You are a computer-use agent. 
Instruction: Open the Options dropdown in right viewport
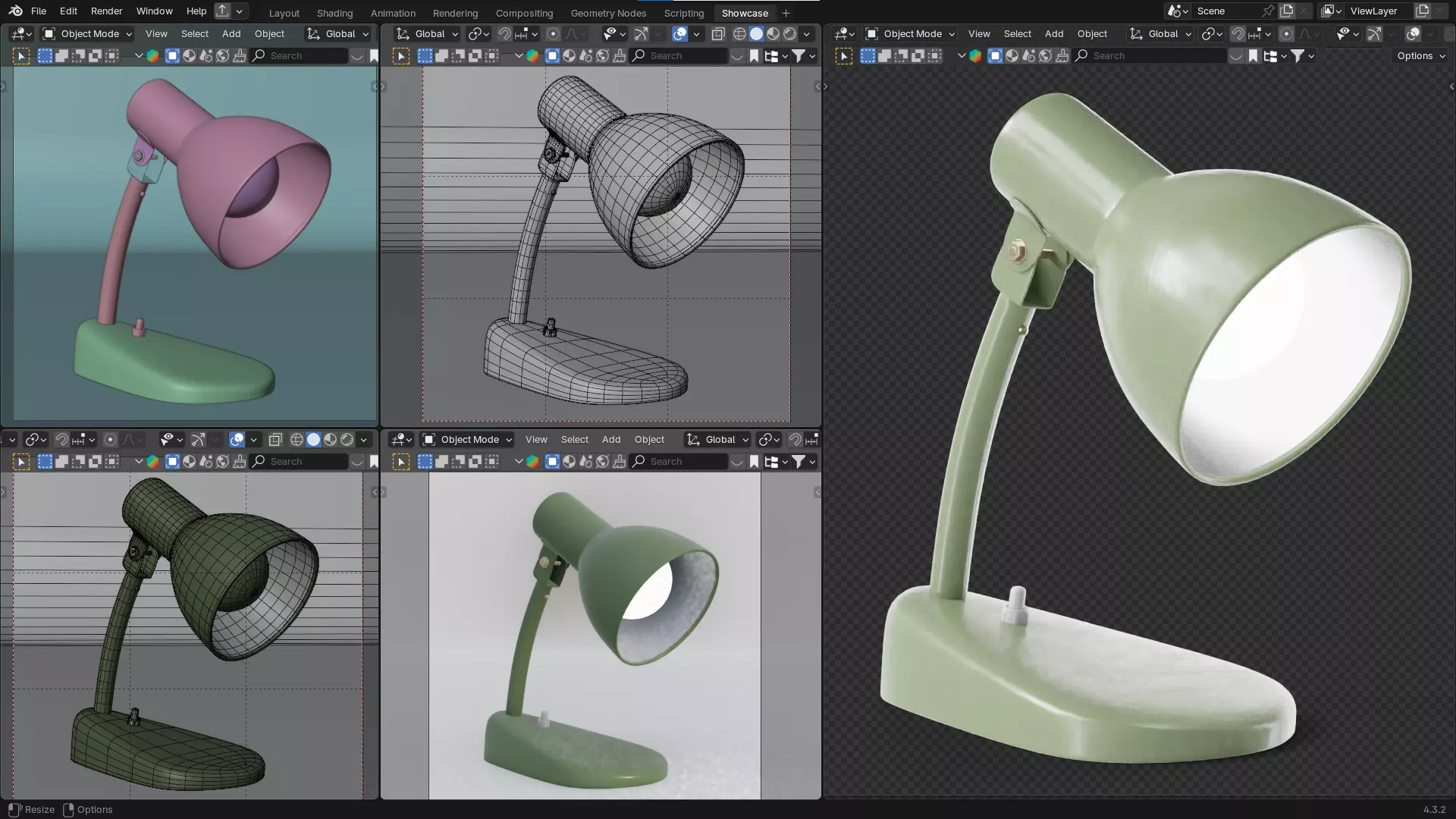tap(1420, 55)
